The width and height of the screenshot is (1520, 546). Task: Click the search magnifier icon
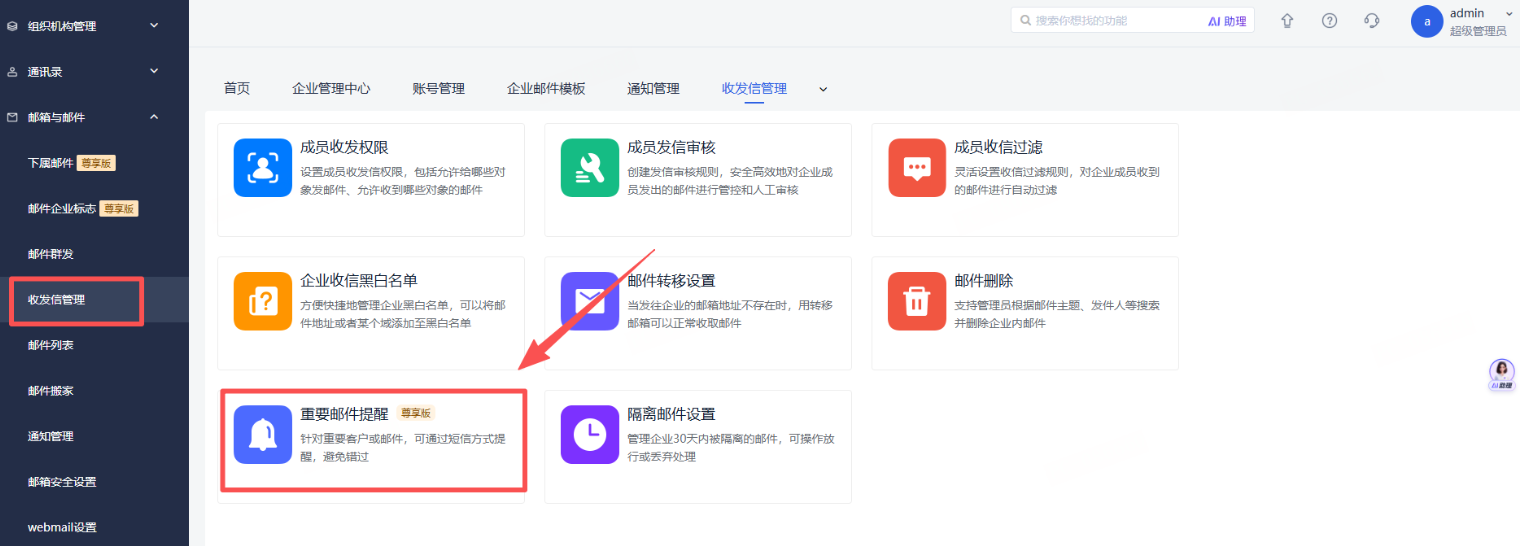click(1025, 20)
